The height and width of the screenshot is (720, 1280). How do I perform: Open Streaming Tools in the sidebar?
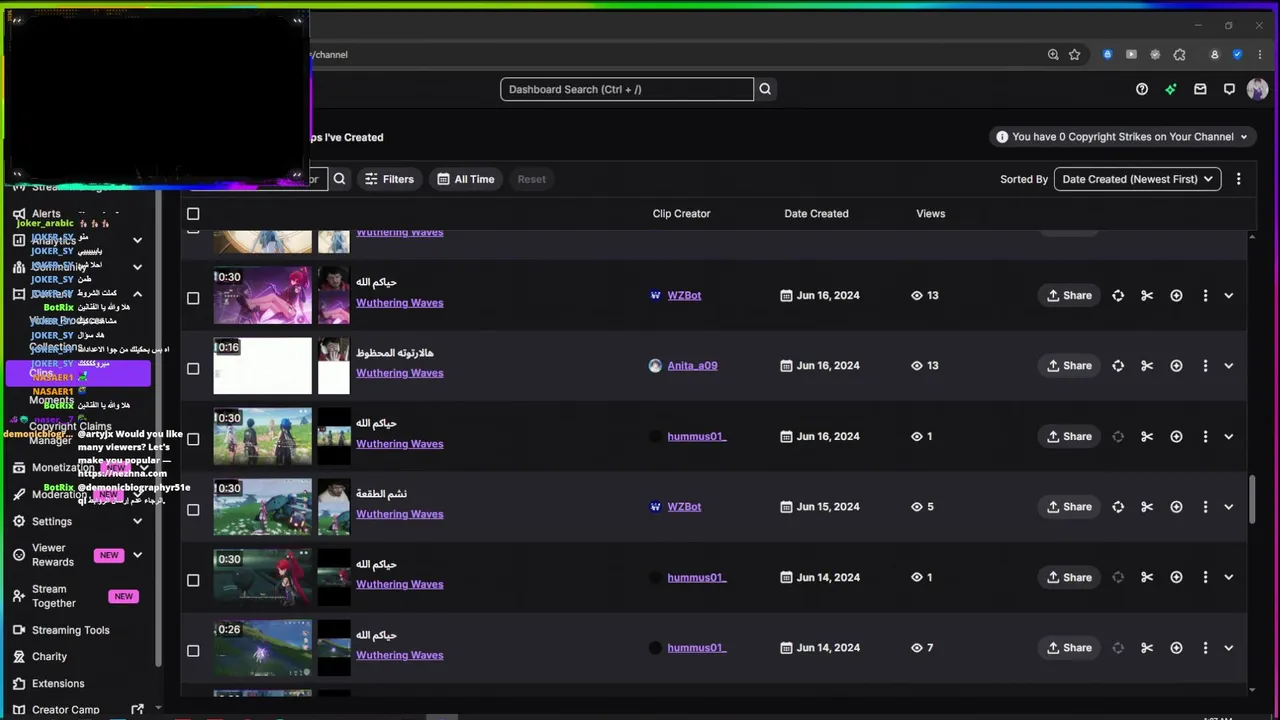70,630
